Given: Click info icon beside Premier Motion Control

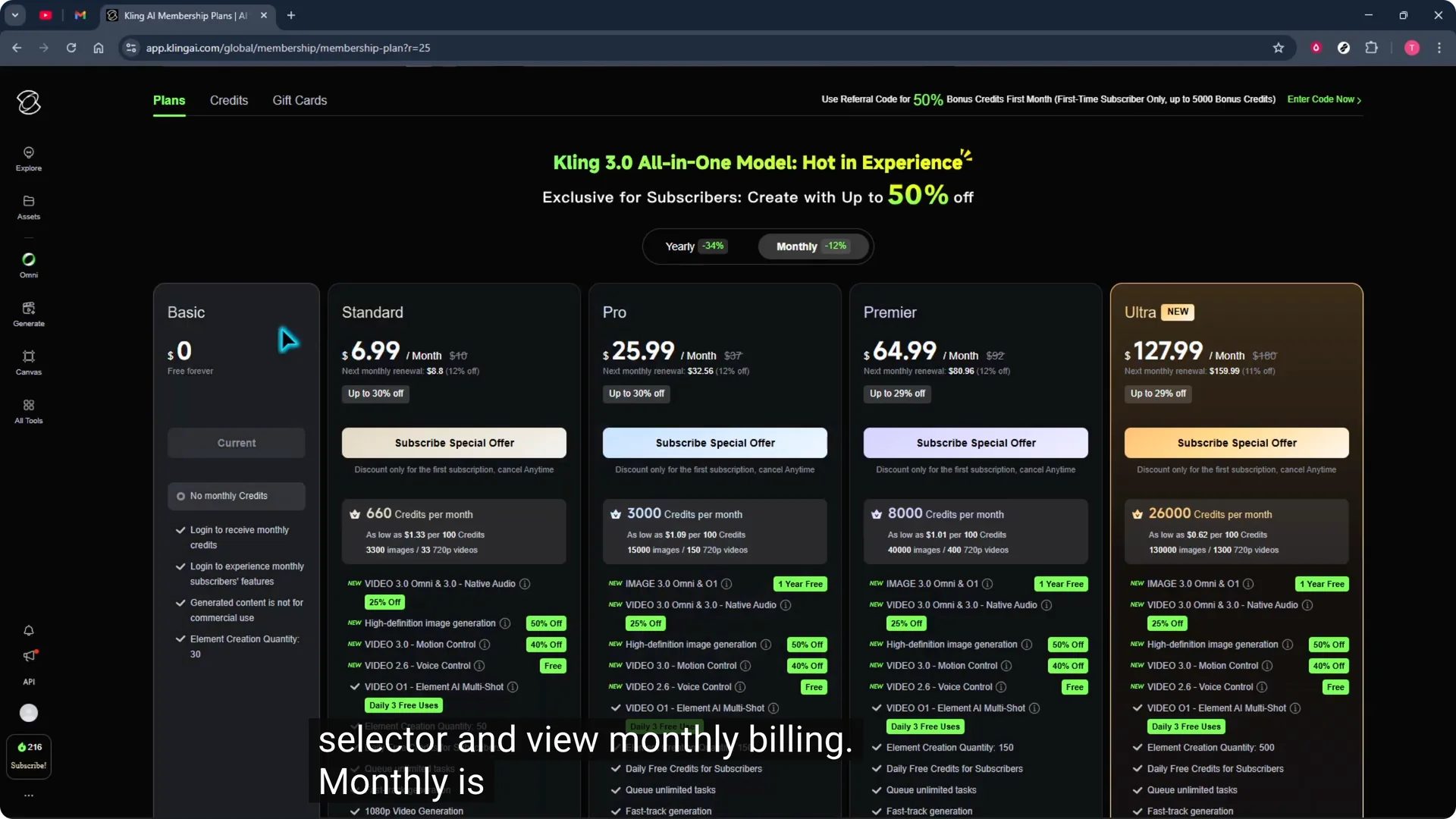Looking at the screenshot, I should coord(1006,666).
